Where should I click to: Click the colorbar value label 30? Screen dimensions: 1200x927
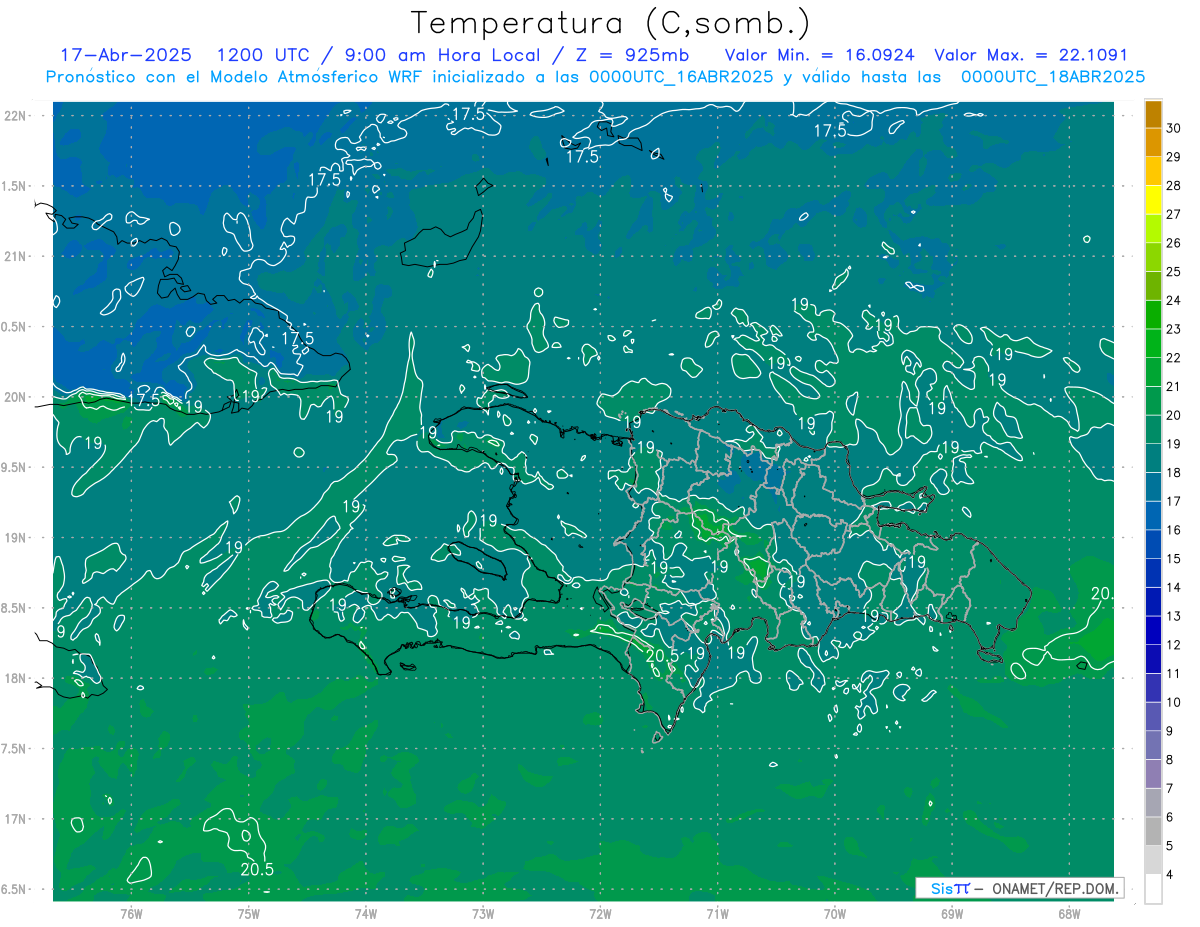(x=1174, y=127)
